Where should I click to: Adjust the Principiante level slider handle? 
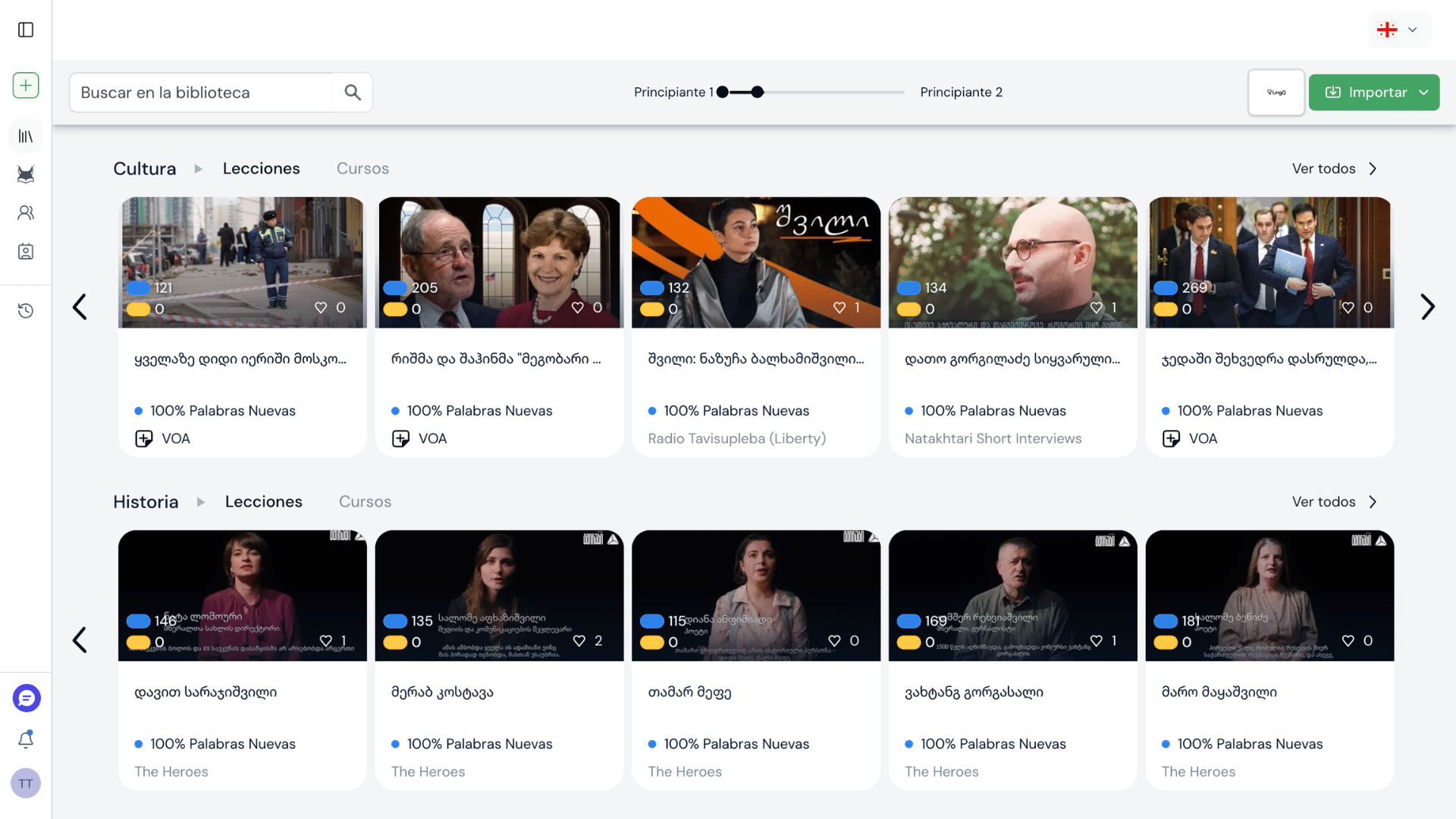(x=758, y=92)
